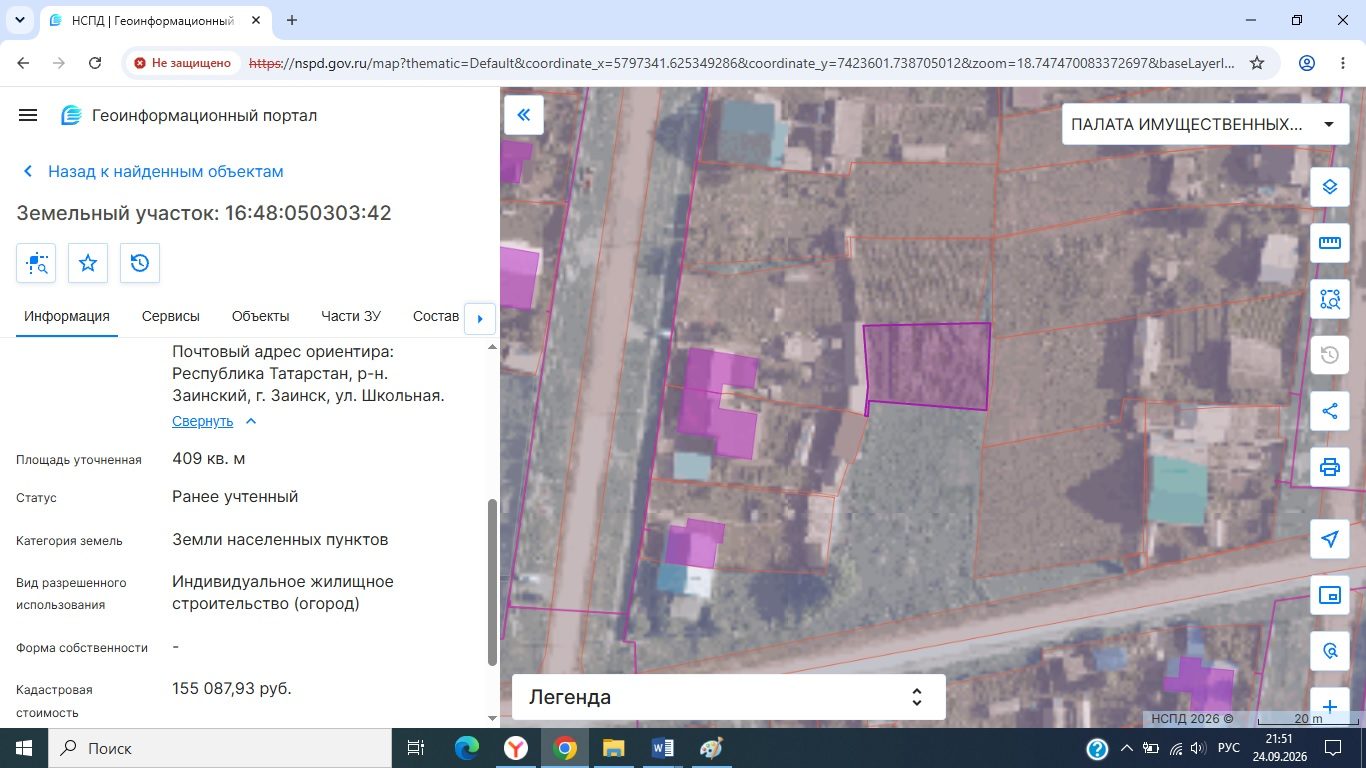The width and height of the screenshot is (1366, 768).
Task: Open Yandex Browser from the taskbar
Action: point(516,748)
